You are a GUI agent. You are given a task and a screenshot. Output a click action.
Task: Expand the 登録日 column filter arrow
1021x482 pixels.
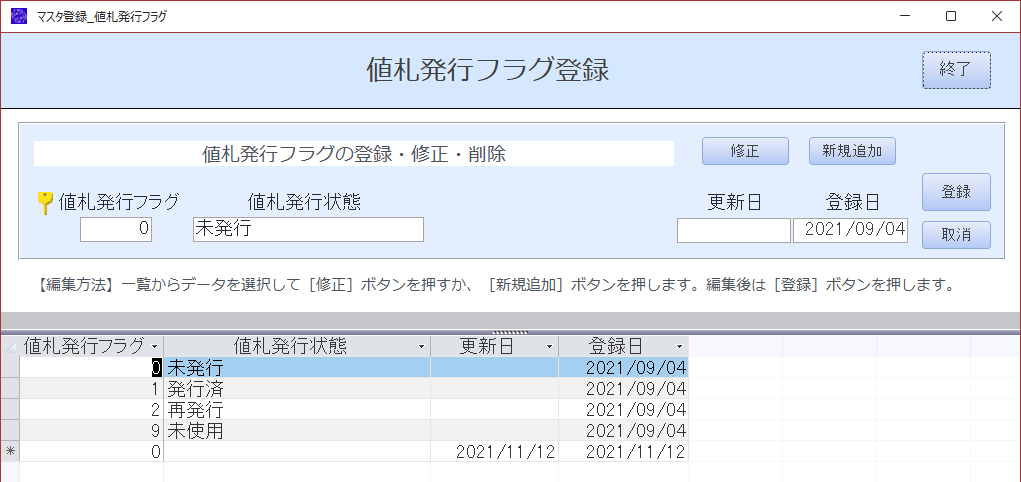point(680,346)
